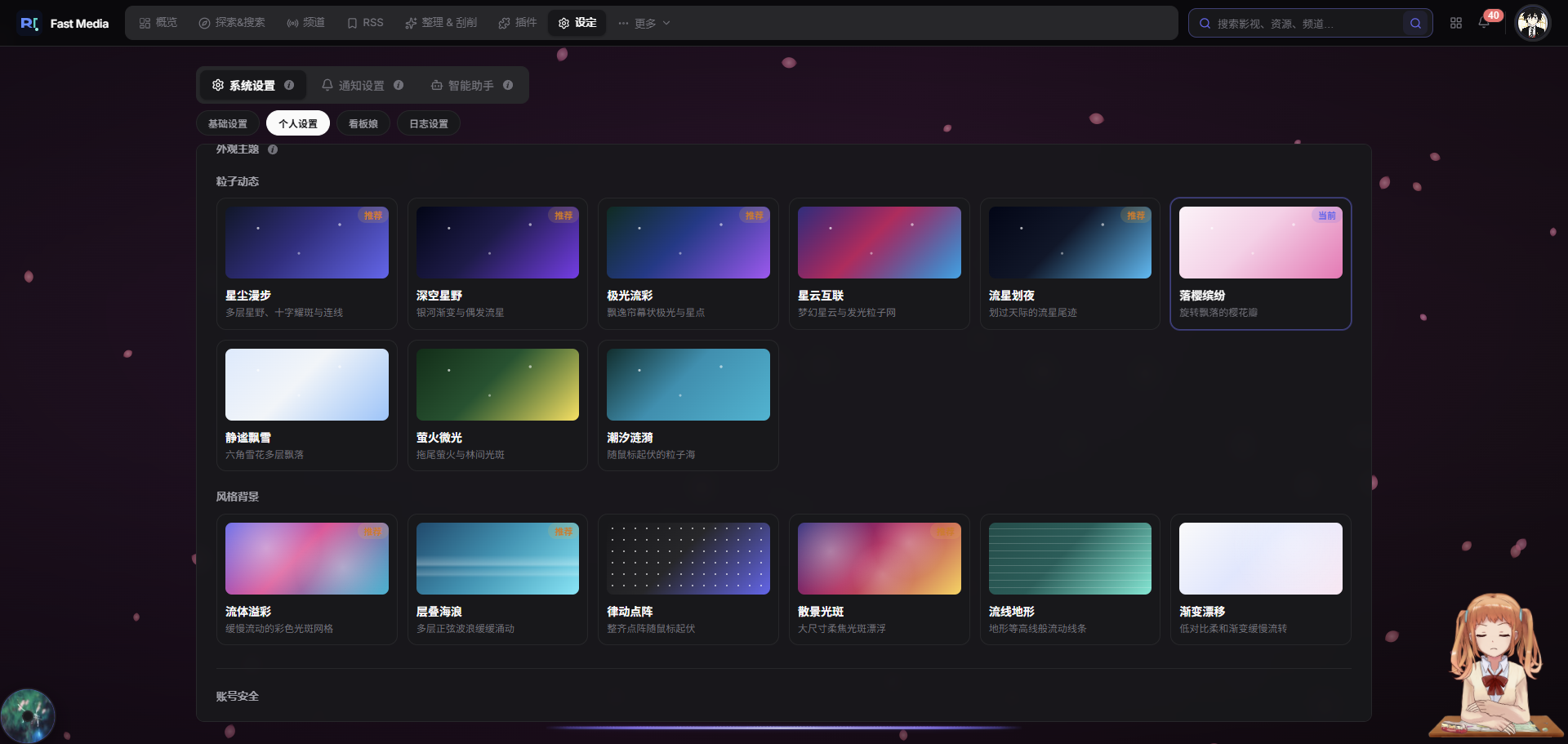Screen dimensions: 1568x744
Task: Click the 账号安全 section heading
Action: coord(238,697)
